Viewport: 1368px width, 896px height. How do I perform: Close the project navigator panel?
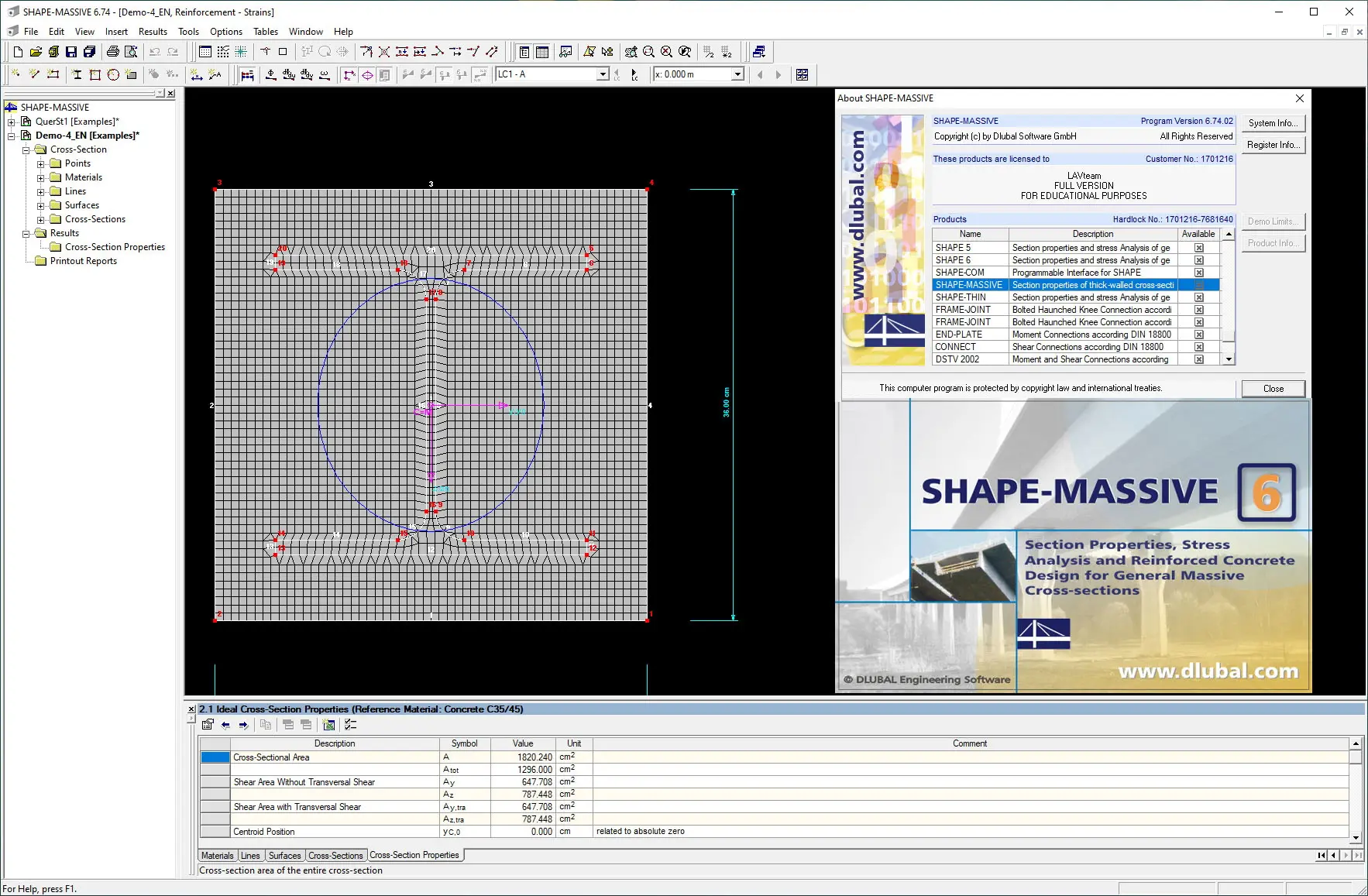point(170,94)
